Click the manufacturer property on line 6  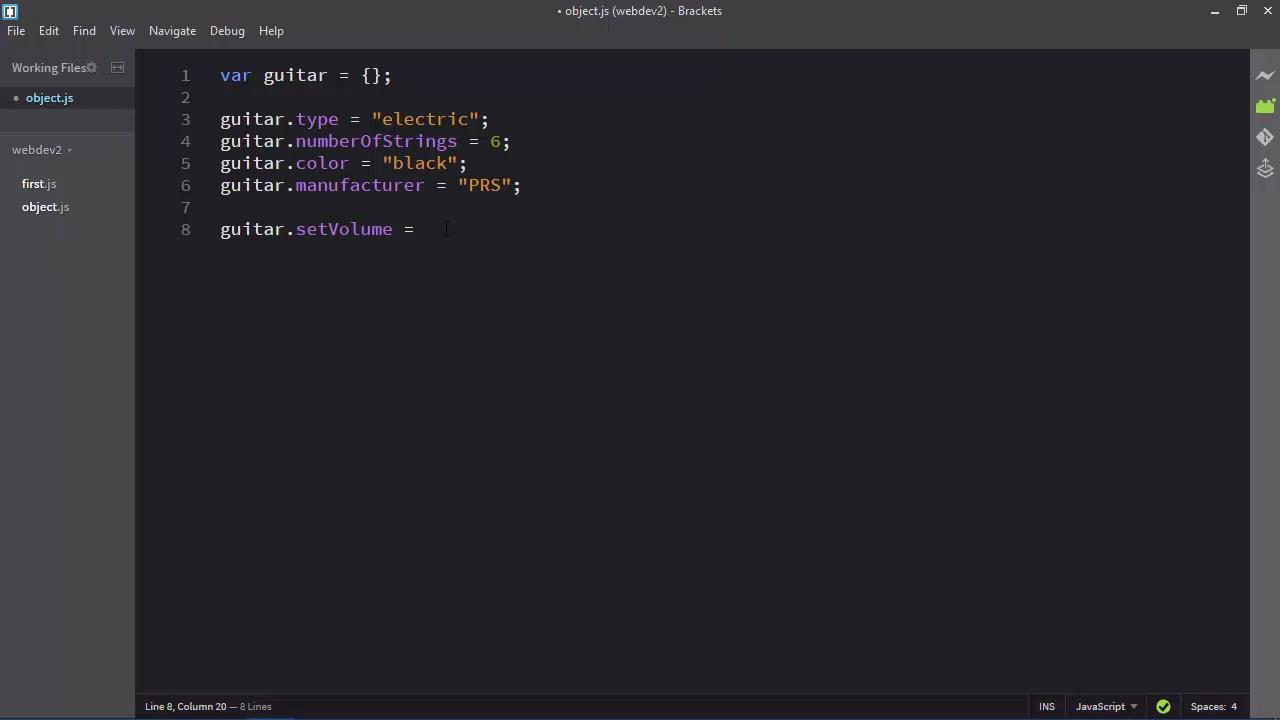pyautogui.click(x=360, y=186)
